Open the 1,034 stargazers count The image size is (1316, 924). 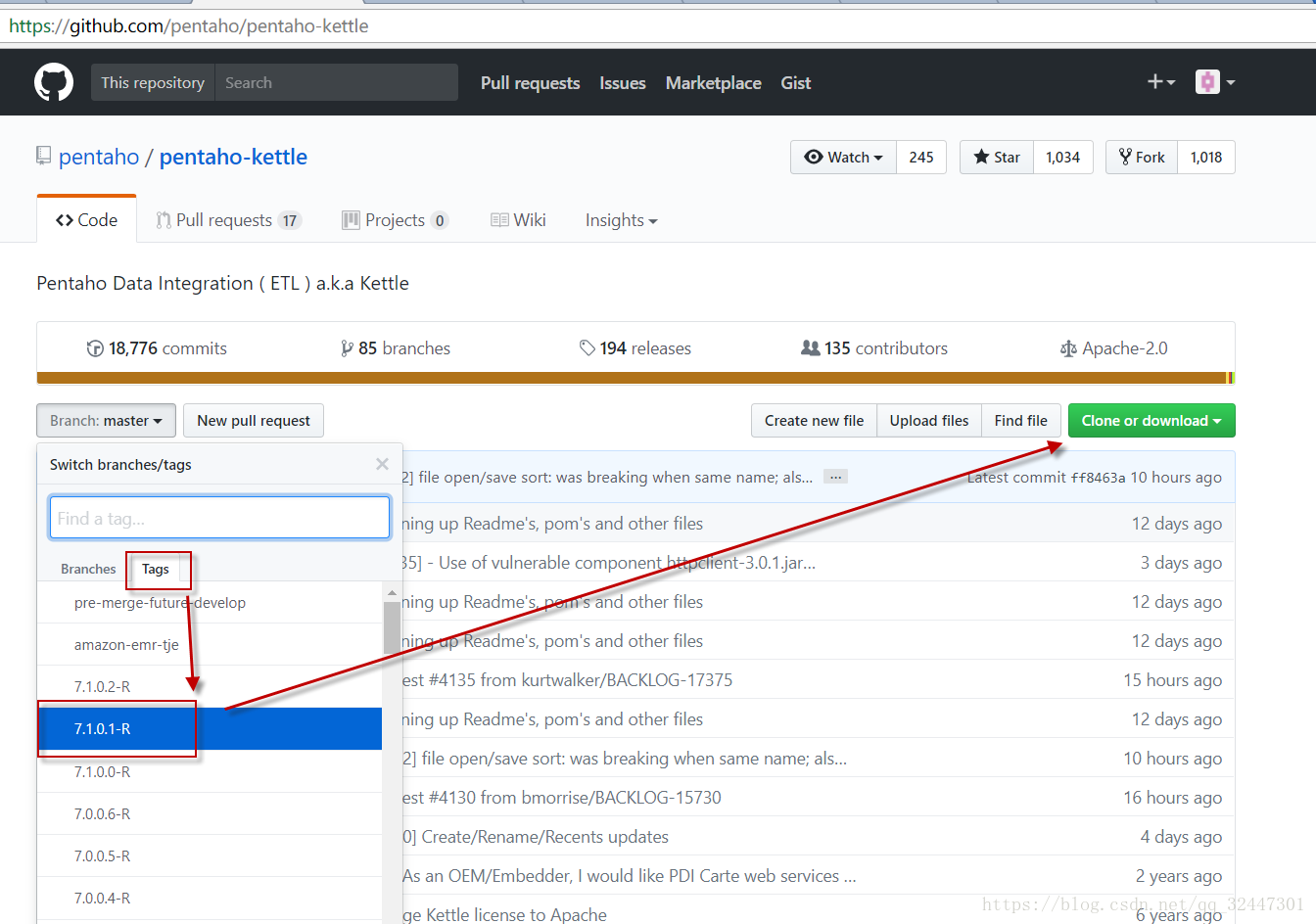pos(1062,157)
